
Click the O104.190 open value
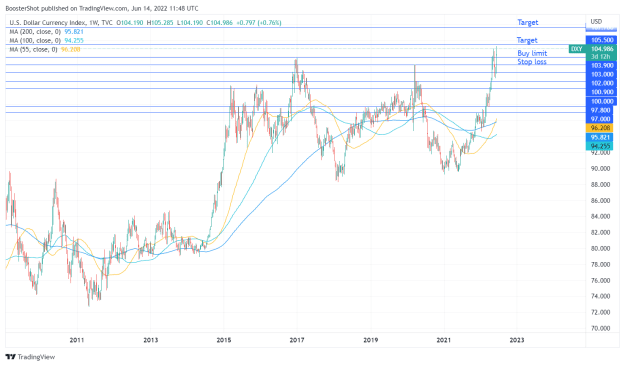click(130, 23)
